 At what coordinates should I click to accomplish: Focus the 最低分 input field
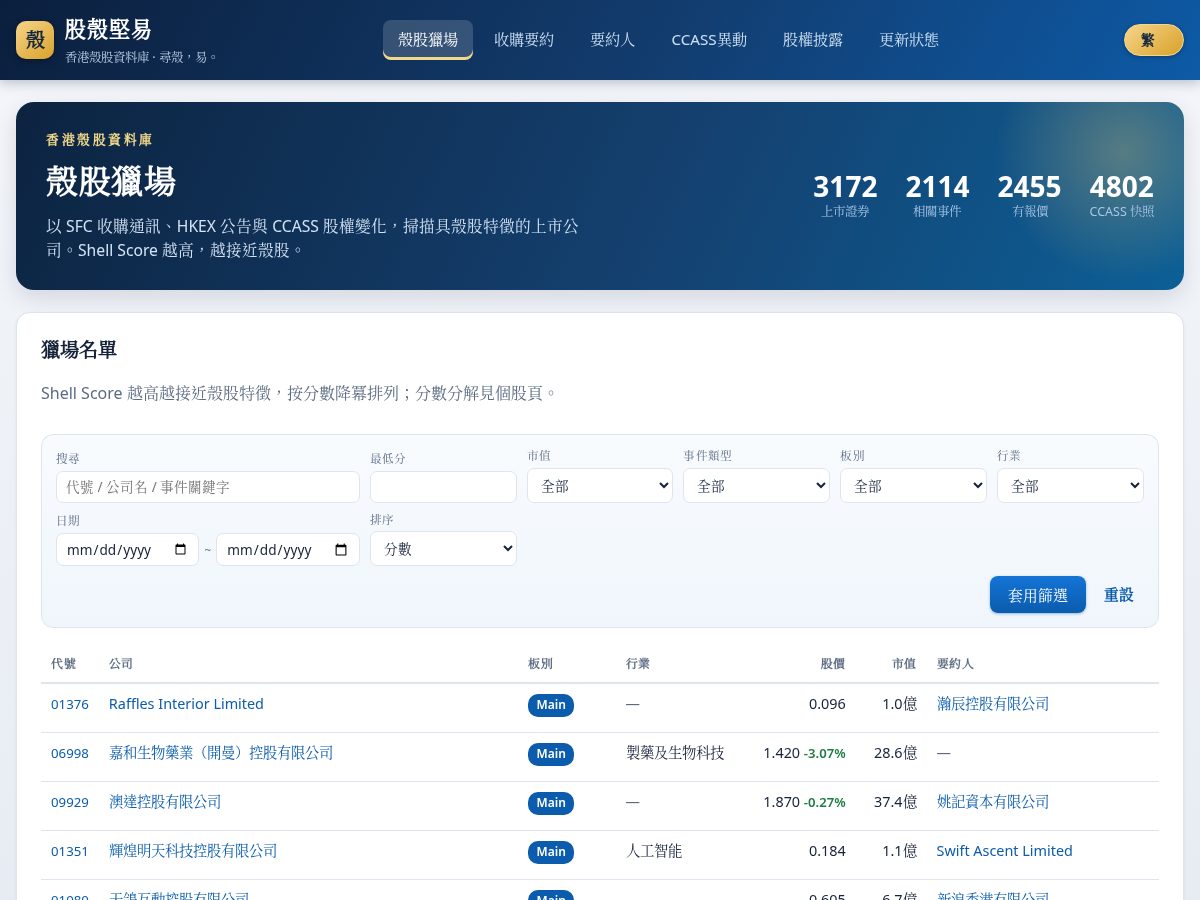pyautogui.click(x=443, y=487)
